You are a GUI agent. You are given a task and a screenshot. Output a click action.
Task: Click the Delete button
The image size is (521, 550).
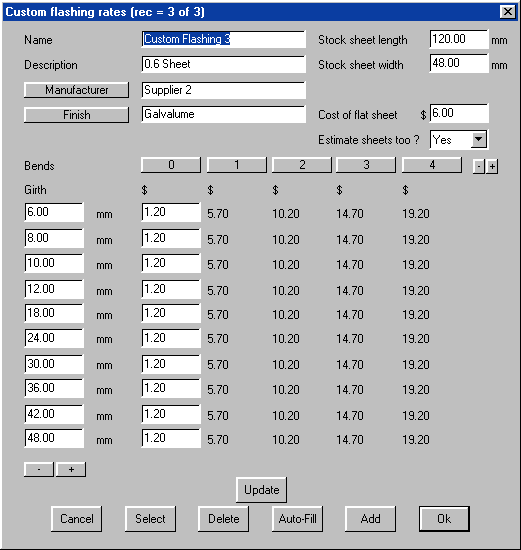pos(223,518)
